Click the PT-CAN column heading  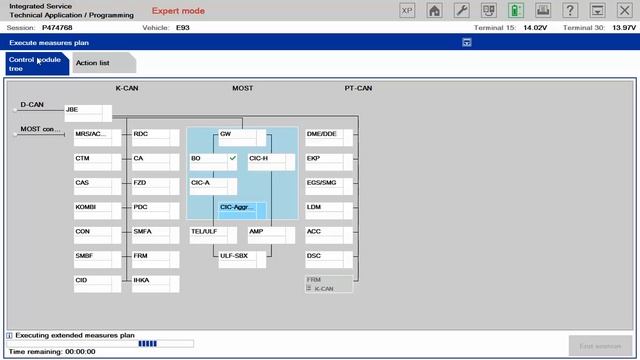point(358,88)
